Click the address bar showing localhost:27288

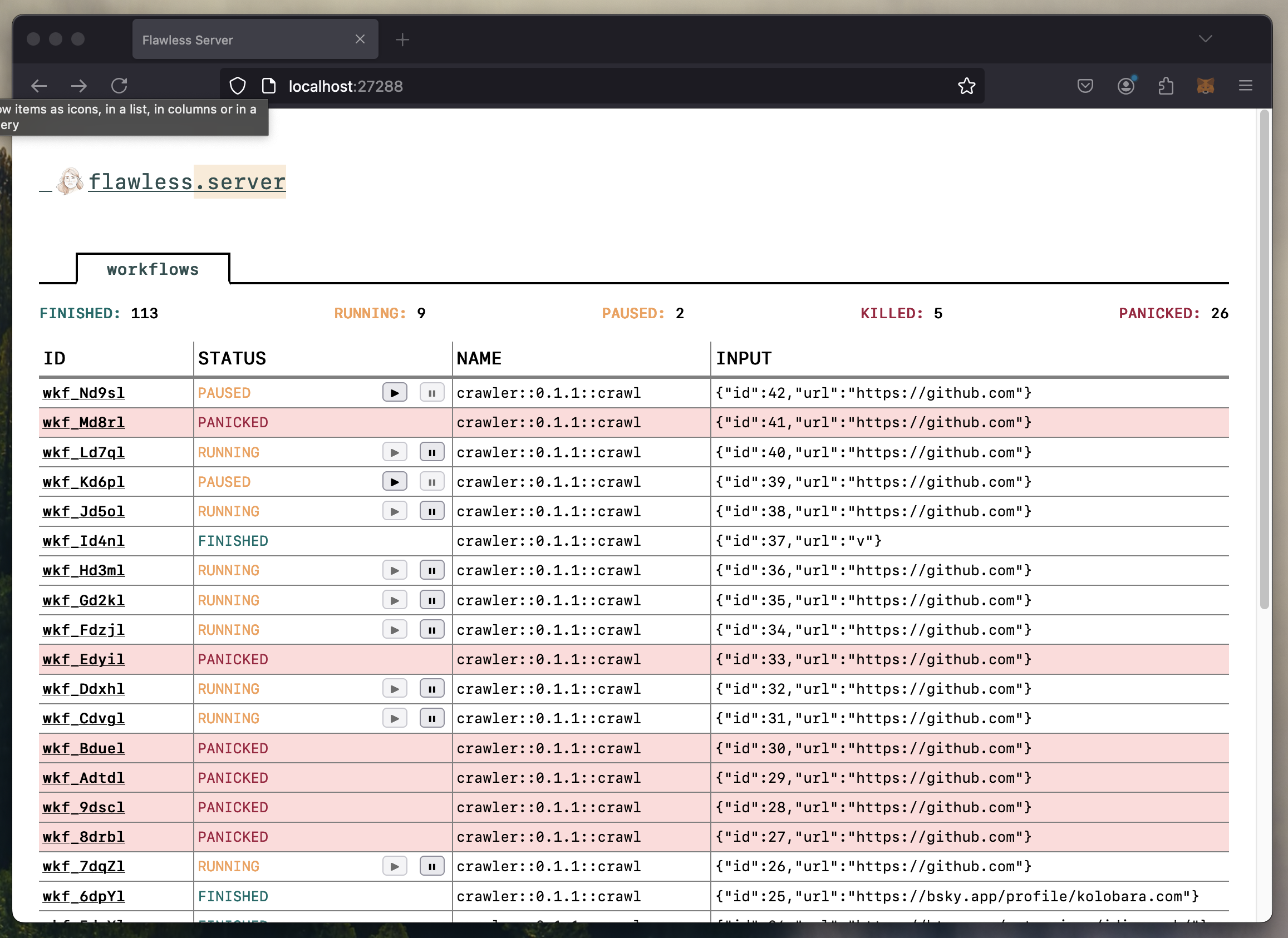point(345,86)
